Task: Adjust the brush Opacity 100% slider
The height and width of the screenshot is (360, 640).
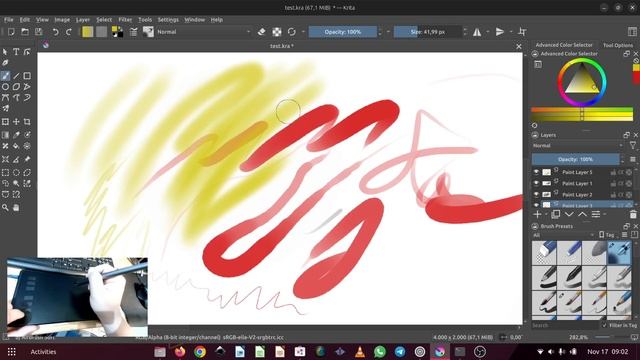Action: point(342,32)
